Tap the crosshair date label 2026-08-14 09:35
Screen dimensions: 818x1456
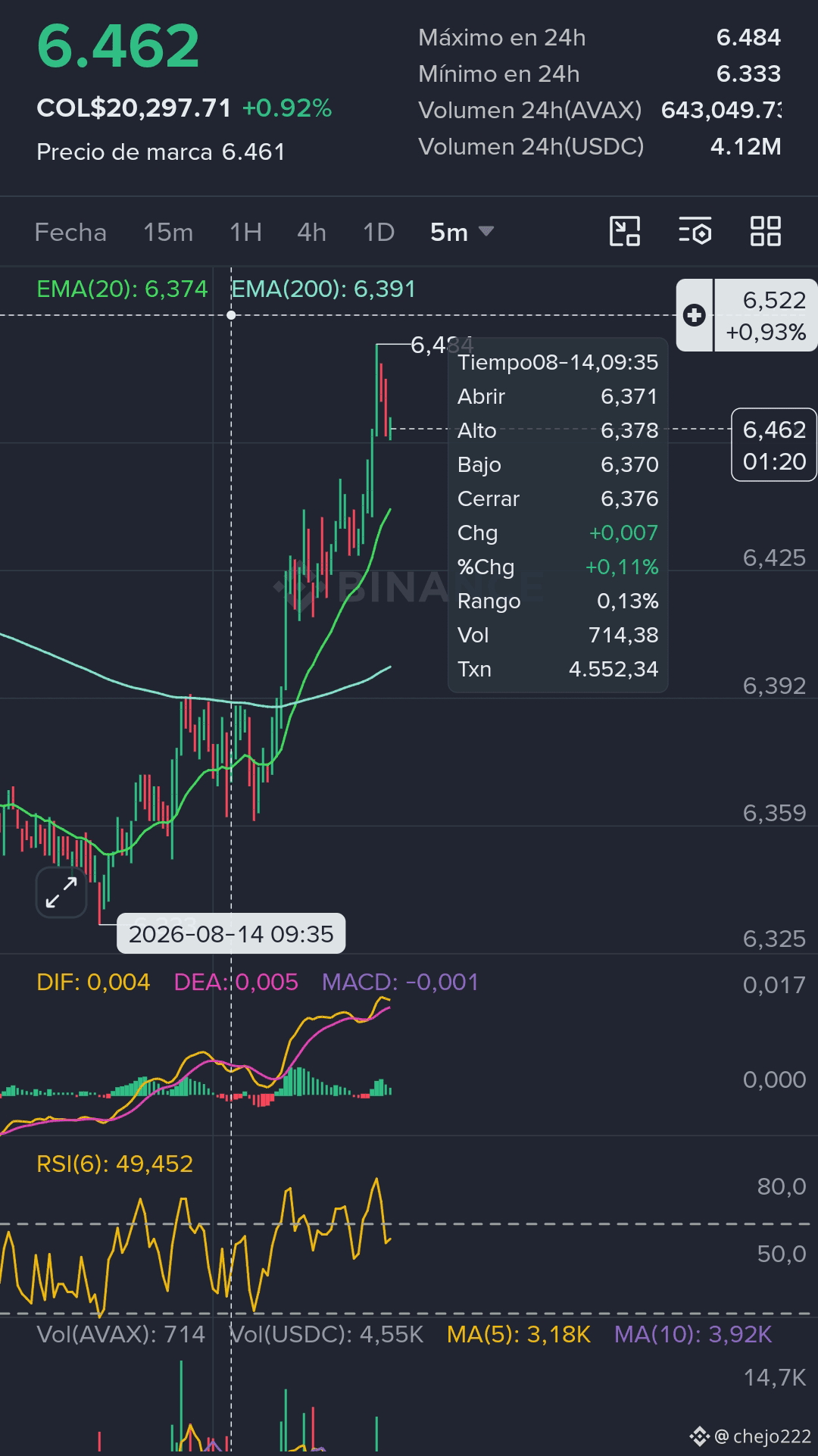[x=231, y=933]
